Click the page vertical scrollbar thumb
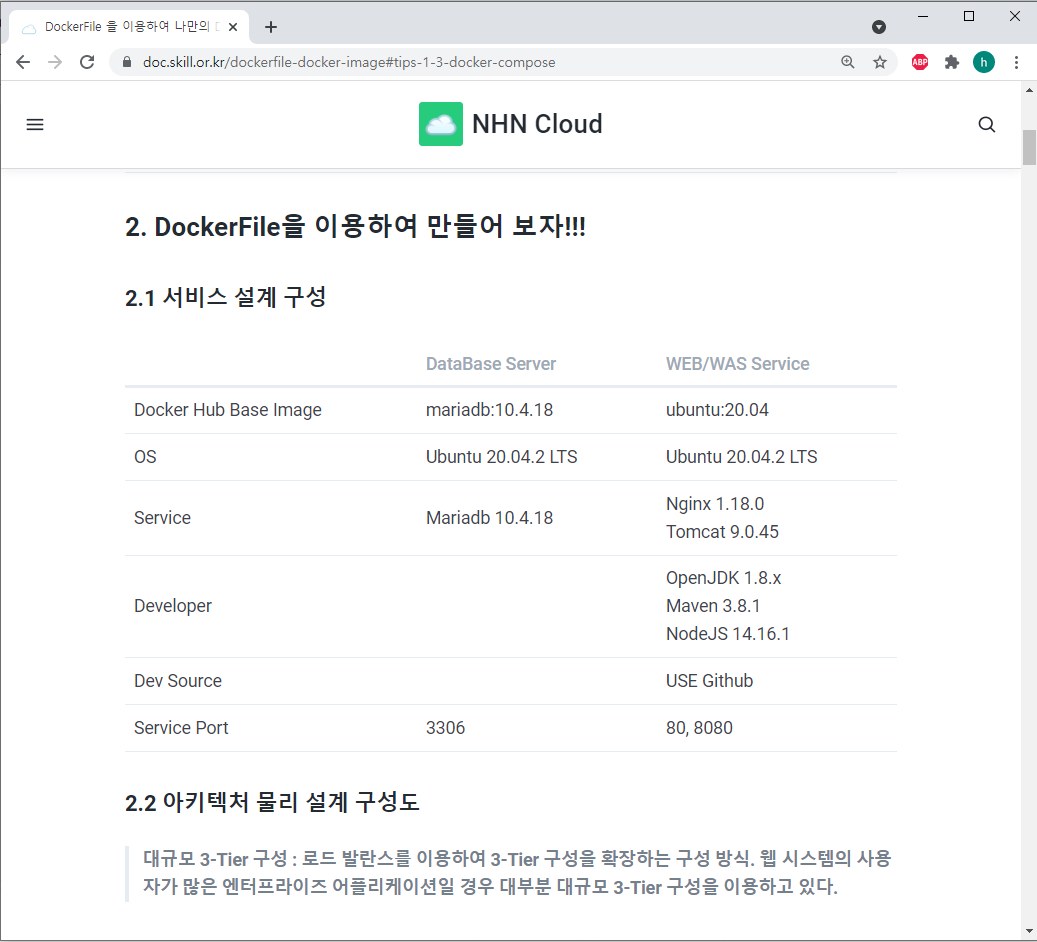Viewport: 1037px width, 942px height. click(x=1029, y=147)
